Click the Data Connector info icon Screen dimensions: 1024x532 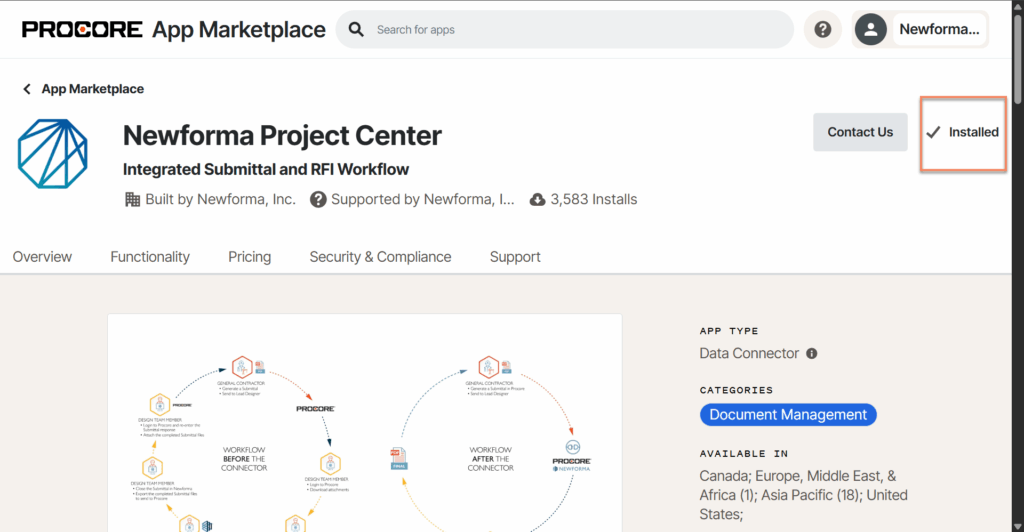tap(812, 353)
